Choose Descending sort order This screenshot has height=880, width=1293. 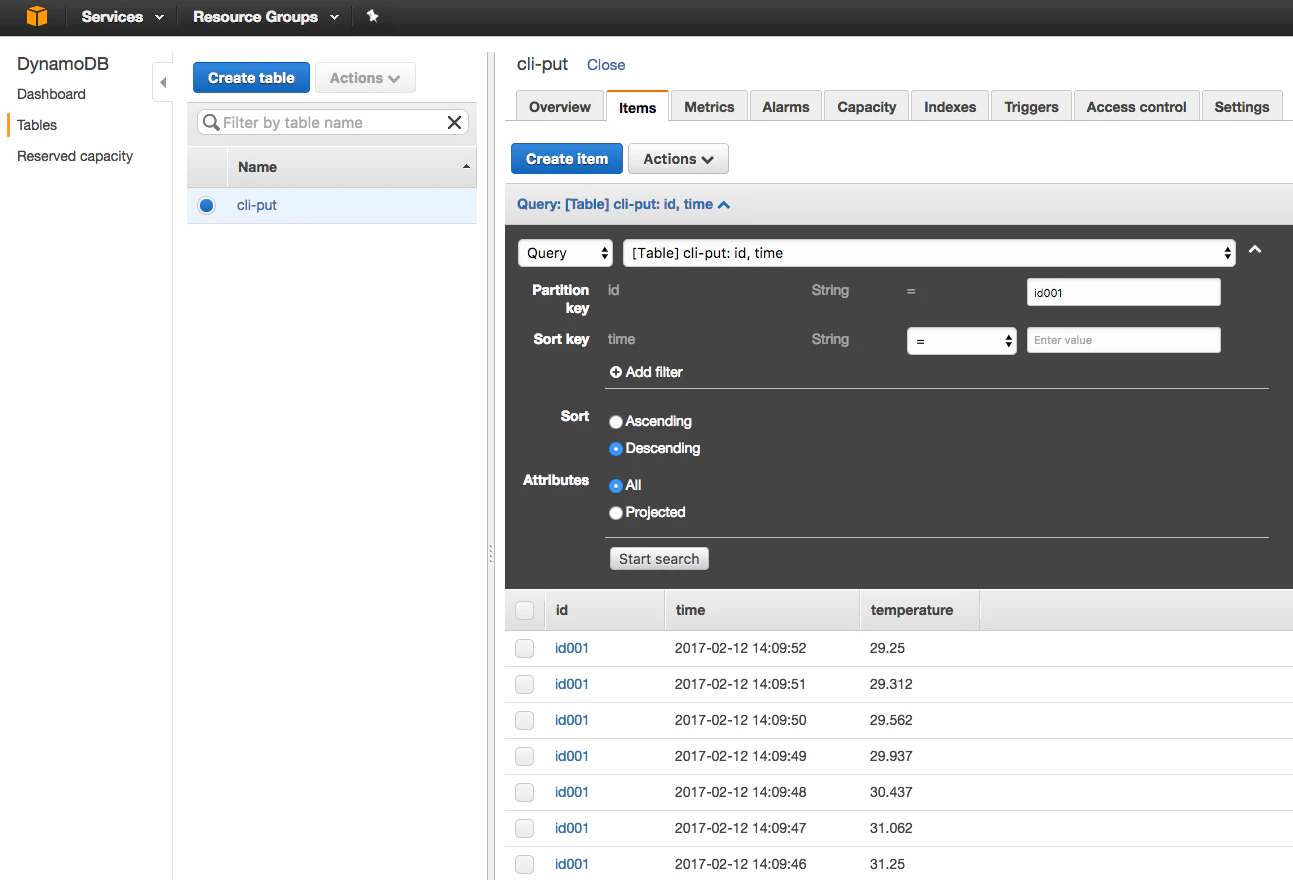[x=616, y=449]
